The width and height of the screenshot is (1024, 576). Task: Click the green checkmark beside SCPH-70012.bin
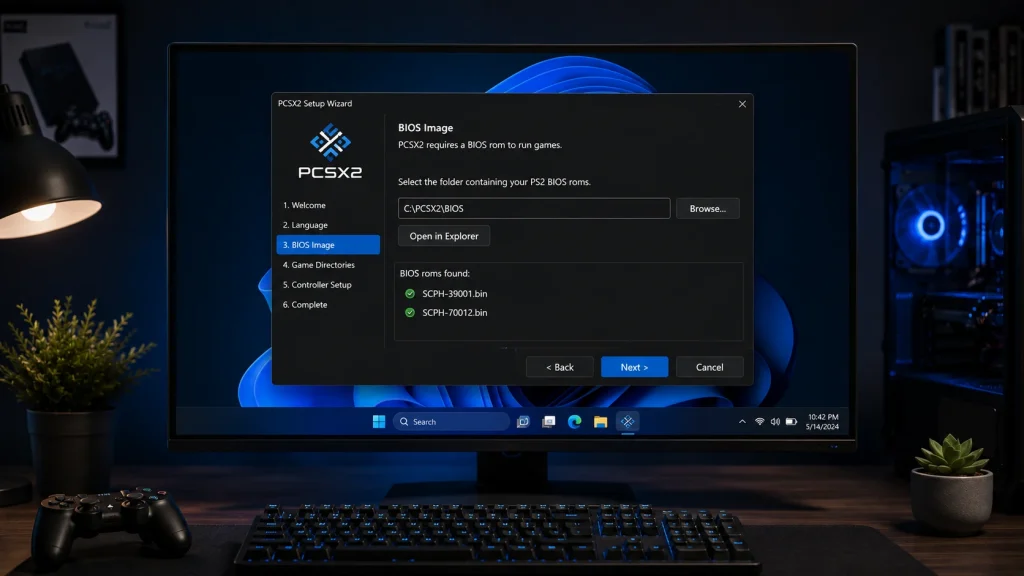tap(410, 313)
